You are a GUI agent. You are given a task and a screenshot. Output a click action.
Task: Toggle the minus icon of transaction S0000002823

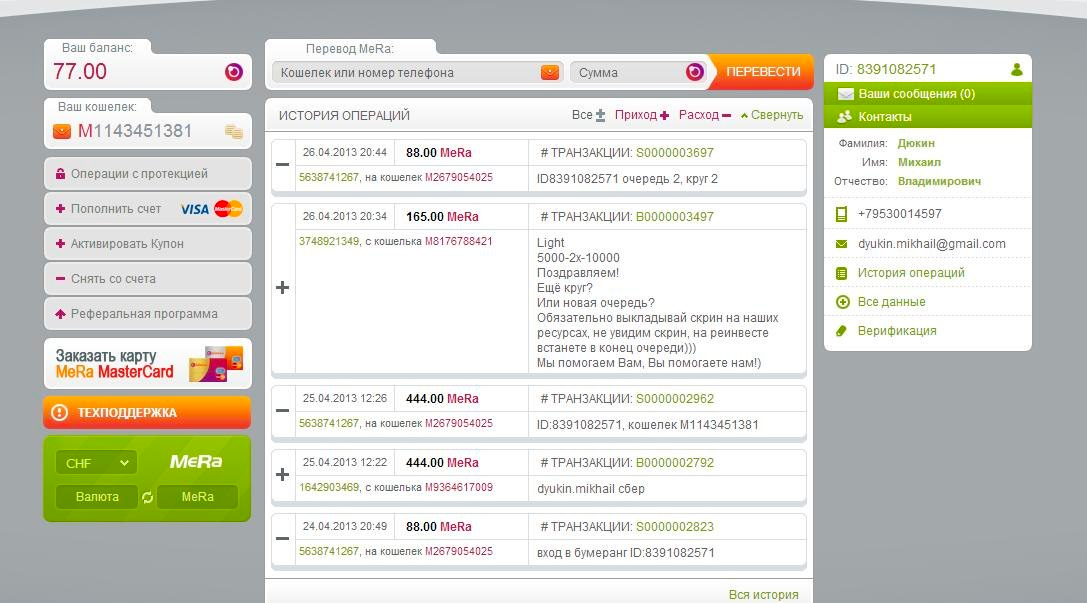pos(283,539)
